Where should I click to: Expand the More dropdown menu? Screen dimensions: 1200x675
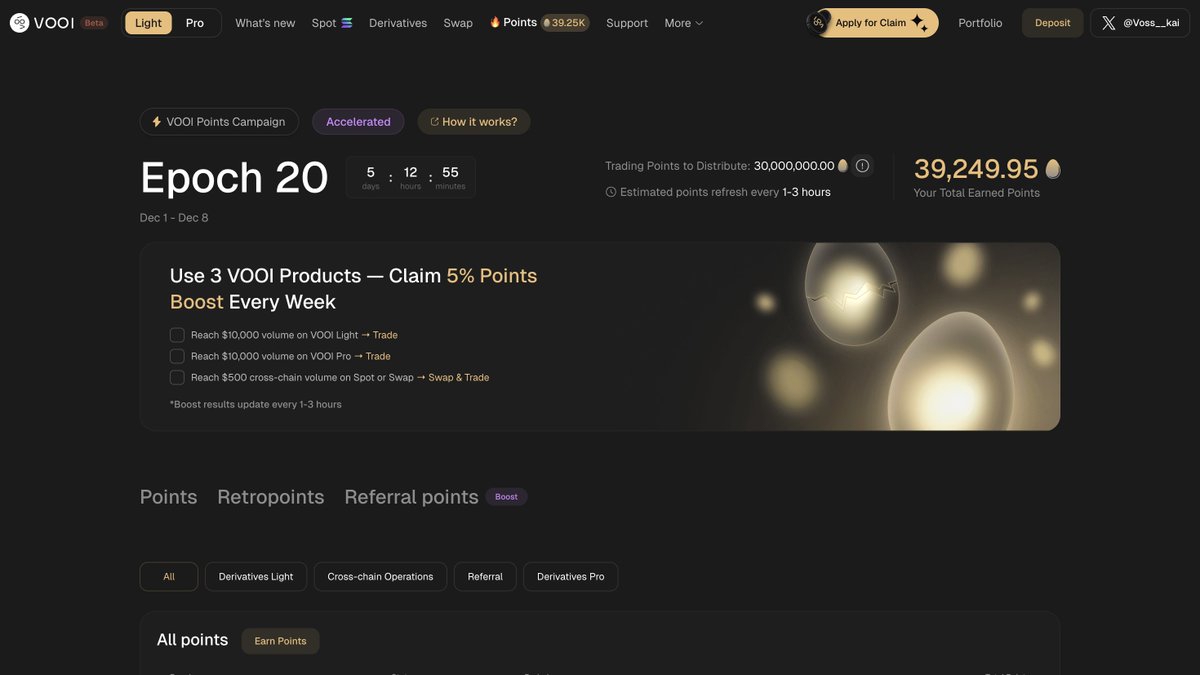[684, 23]
